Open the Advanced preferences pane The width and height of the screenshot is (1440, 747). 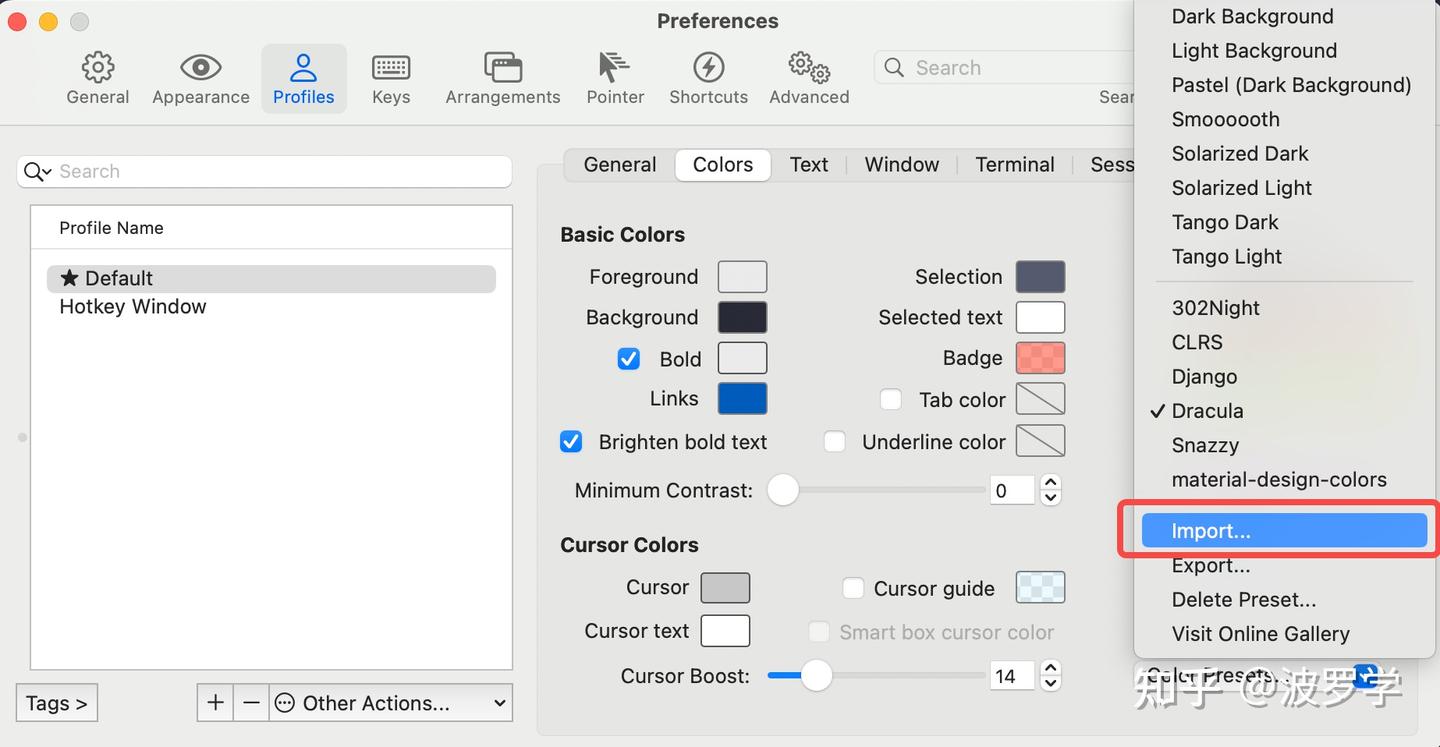coord(808,78)
